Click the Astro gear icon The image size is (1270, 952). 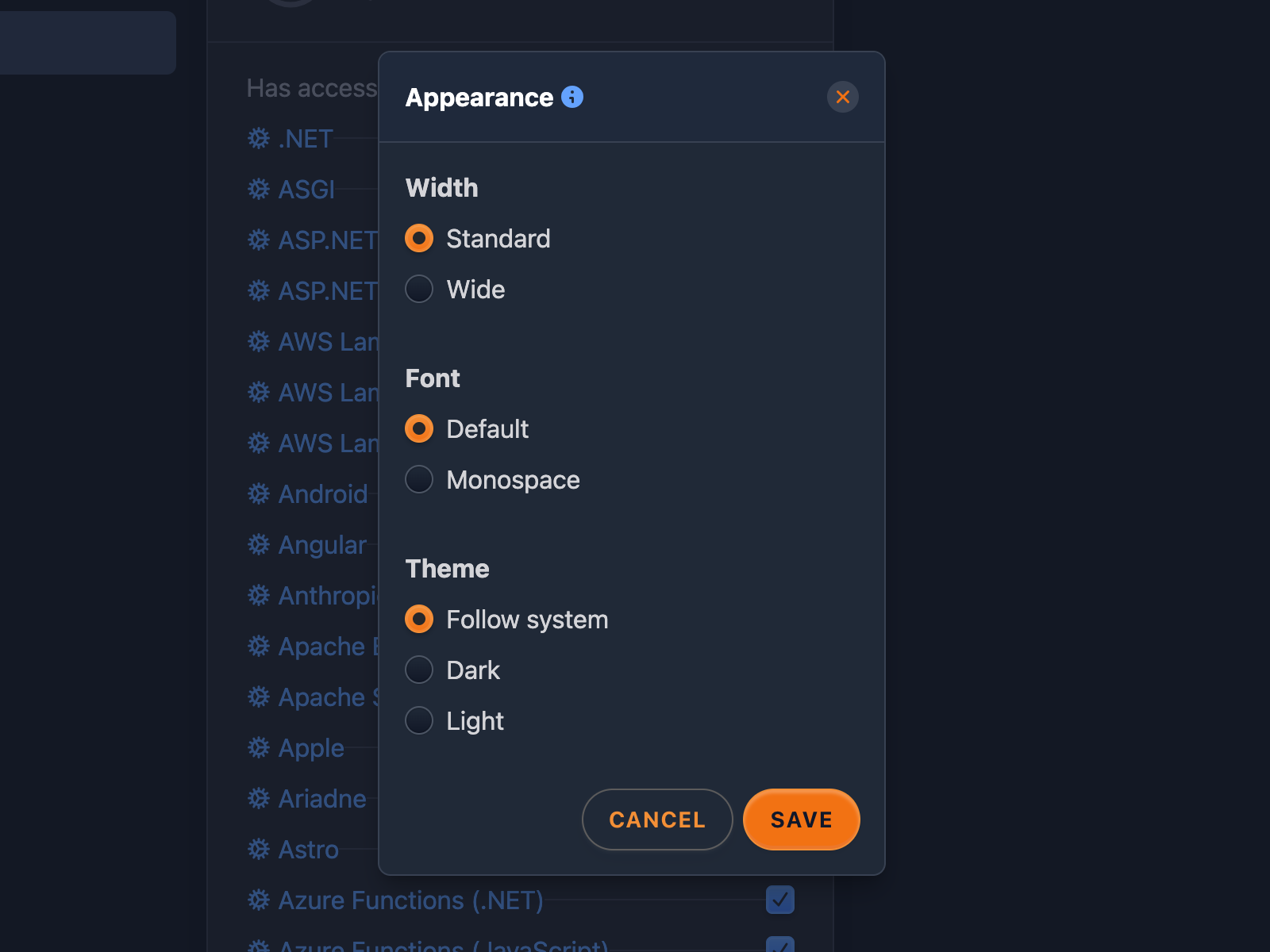tap(258, 849)
